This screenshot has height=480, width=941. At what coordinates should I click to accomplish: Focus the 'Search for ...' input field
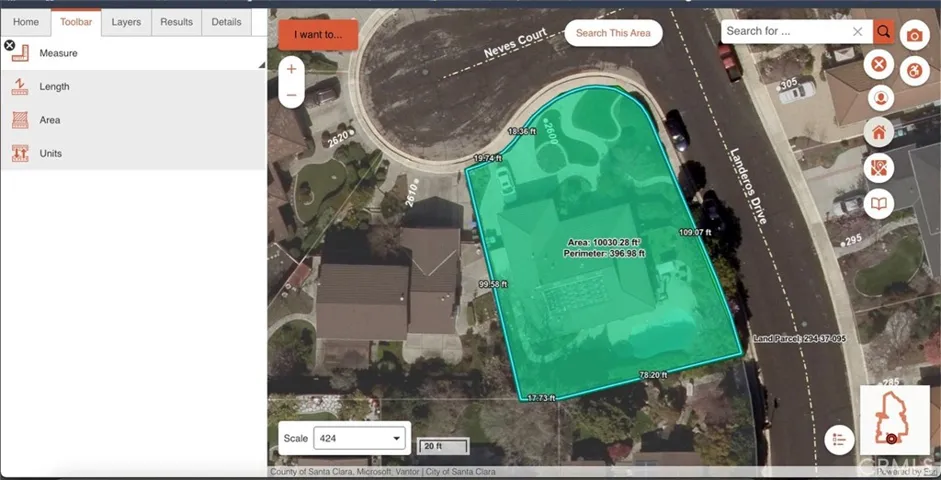(x=786, y=31)
